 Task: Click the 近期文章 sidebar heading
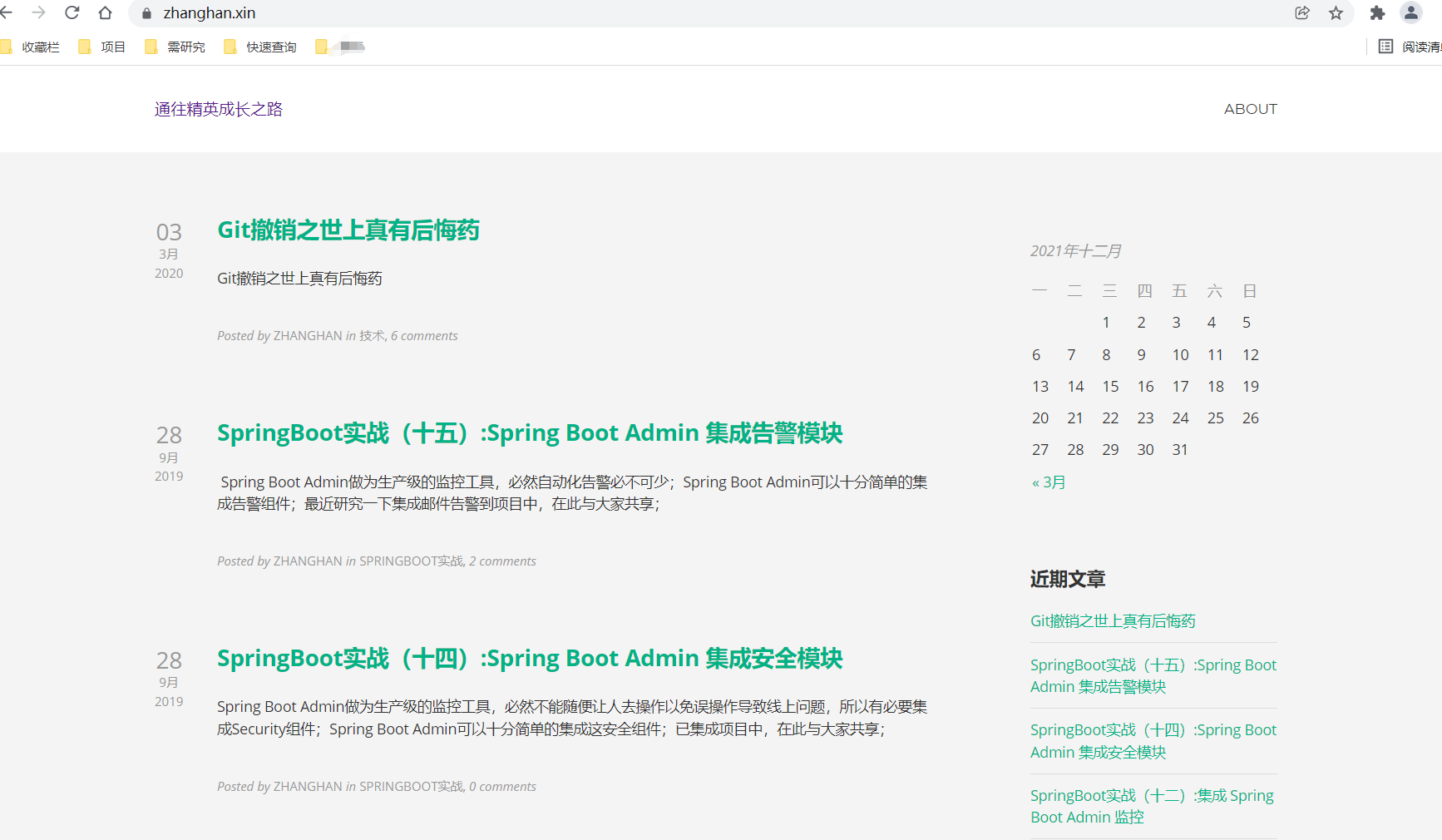1068,580
